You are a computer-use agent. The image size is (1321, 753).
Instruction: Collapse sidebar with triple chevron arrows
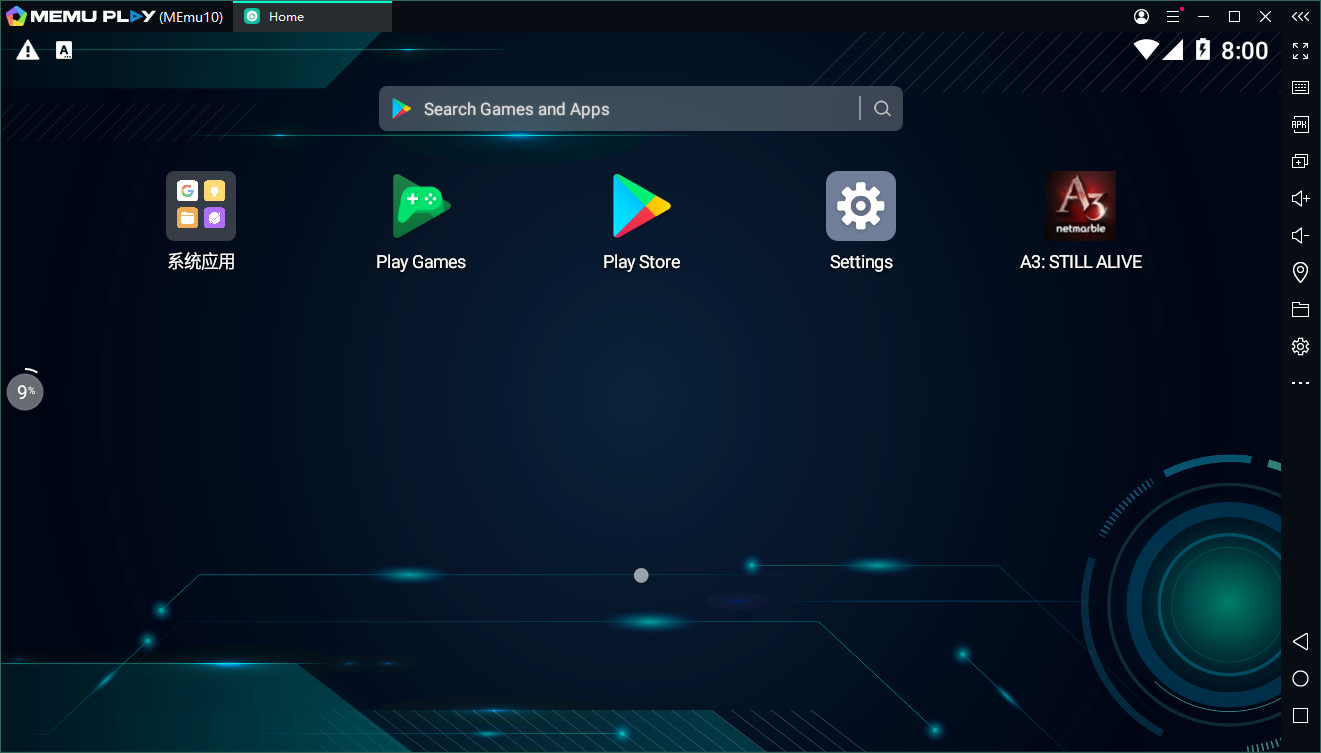[x=1300, y=17]
